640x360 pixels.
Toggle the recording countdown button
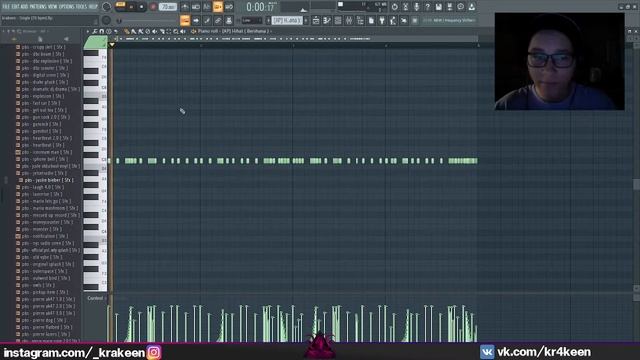coord(206,7)
